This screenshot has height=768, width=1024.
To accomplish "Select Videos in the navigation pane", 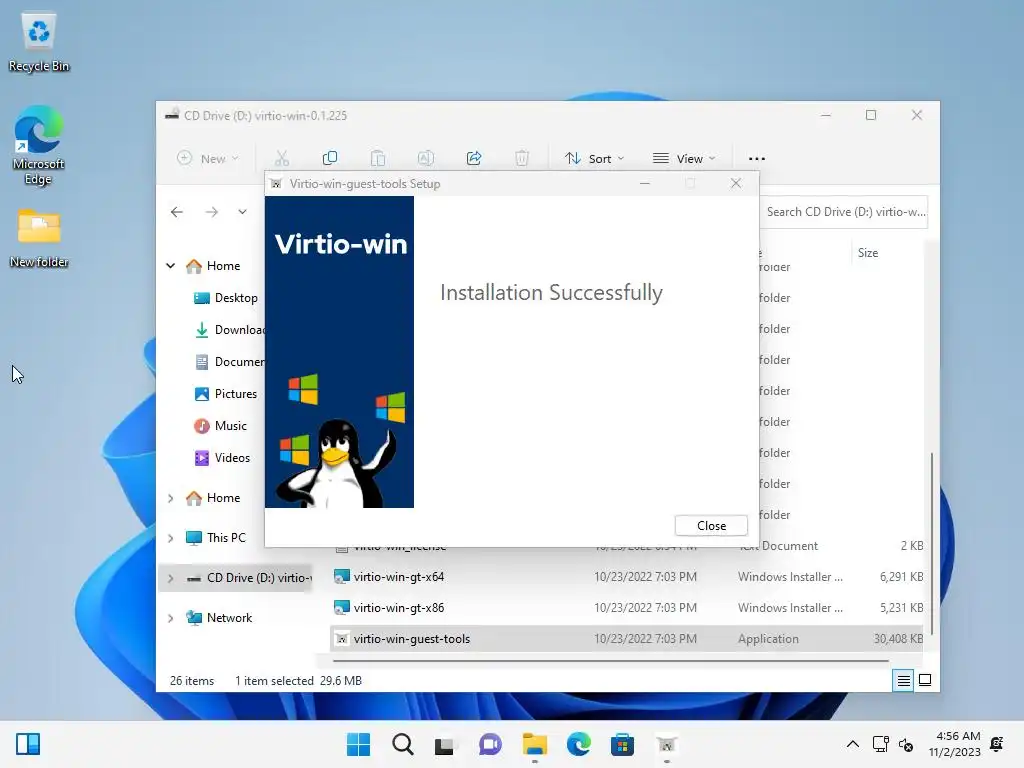I will click(x=222, y=458).
